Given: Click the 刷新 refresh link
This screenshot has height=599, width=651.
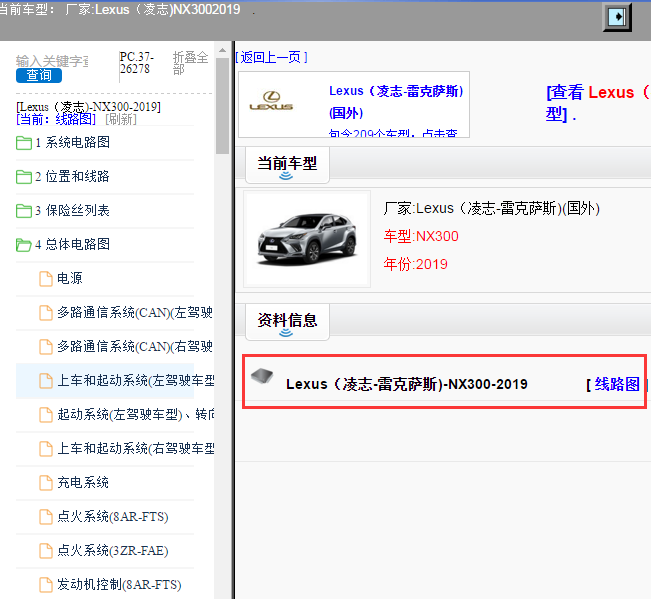Looking at the screenshot, I should [x=121, y=120].
